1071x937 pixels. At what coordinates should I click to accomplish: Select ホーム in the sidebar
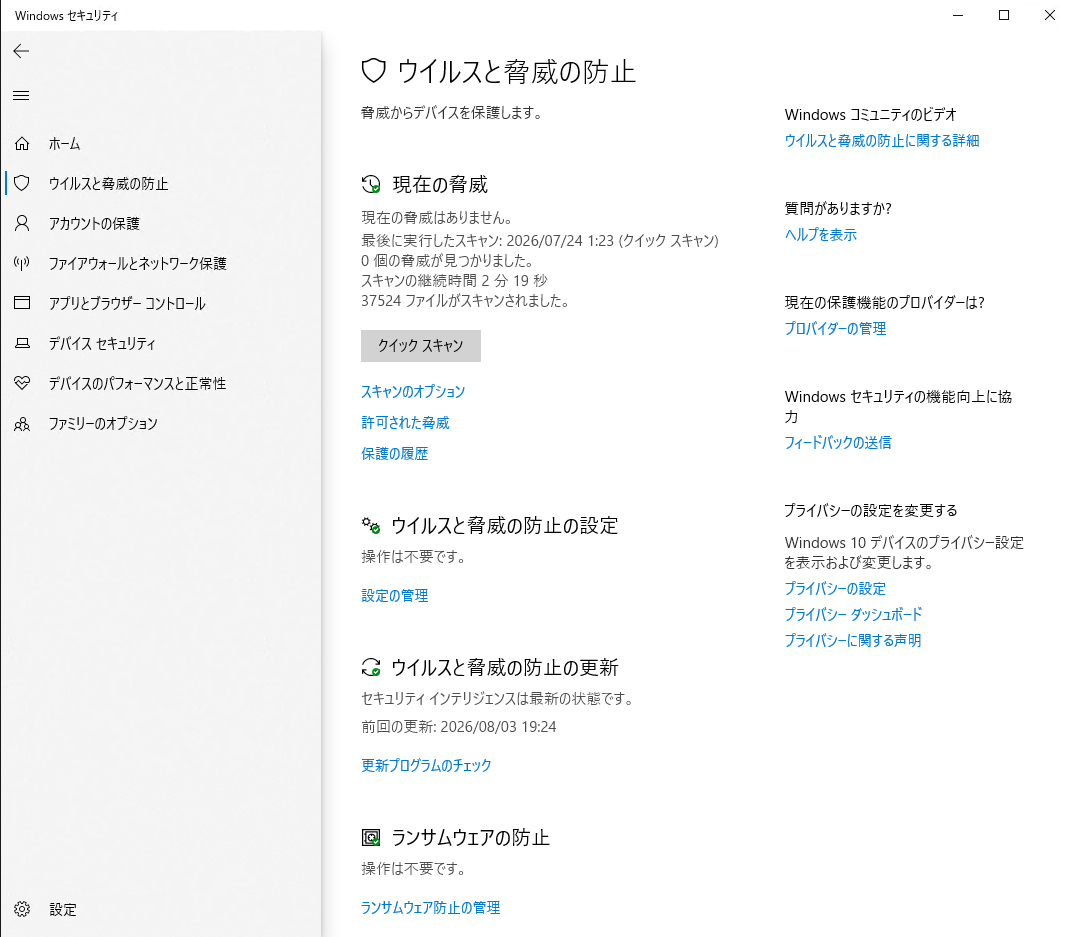(x=64, y=143)
